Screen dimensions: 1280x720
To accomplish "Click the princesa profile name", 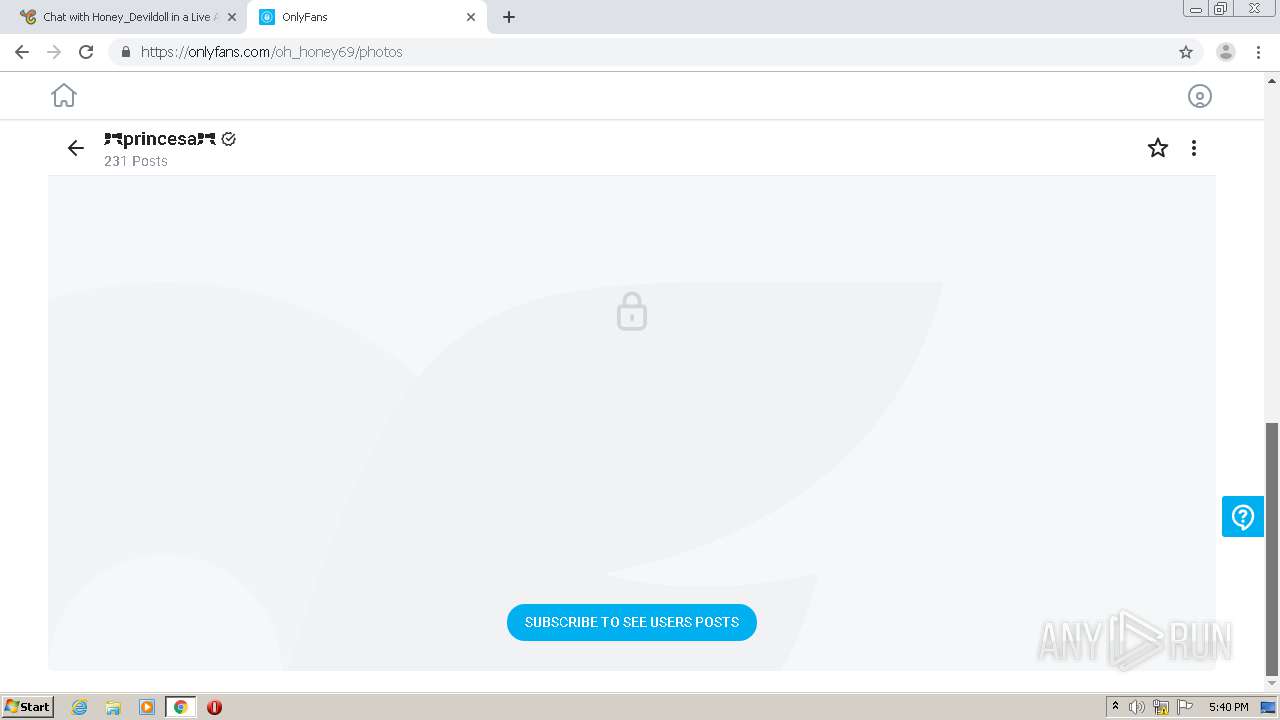I will (x=160, y=139).
